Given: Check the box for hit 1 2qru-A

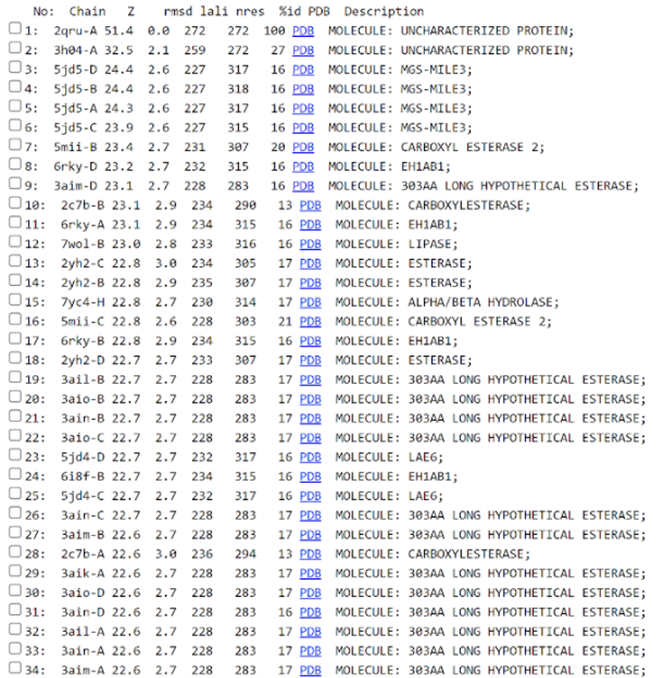Looking at the screenshot, I should pyautogui.click(x=14, y=31).
